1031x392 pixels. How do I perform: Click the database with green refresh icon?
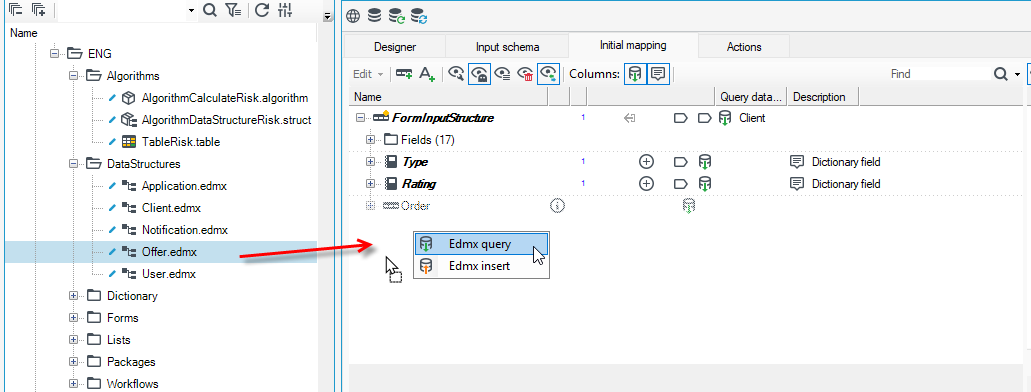tap(396, 16)
